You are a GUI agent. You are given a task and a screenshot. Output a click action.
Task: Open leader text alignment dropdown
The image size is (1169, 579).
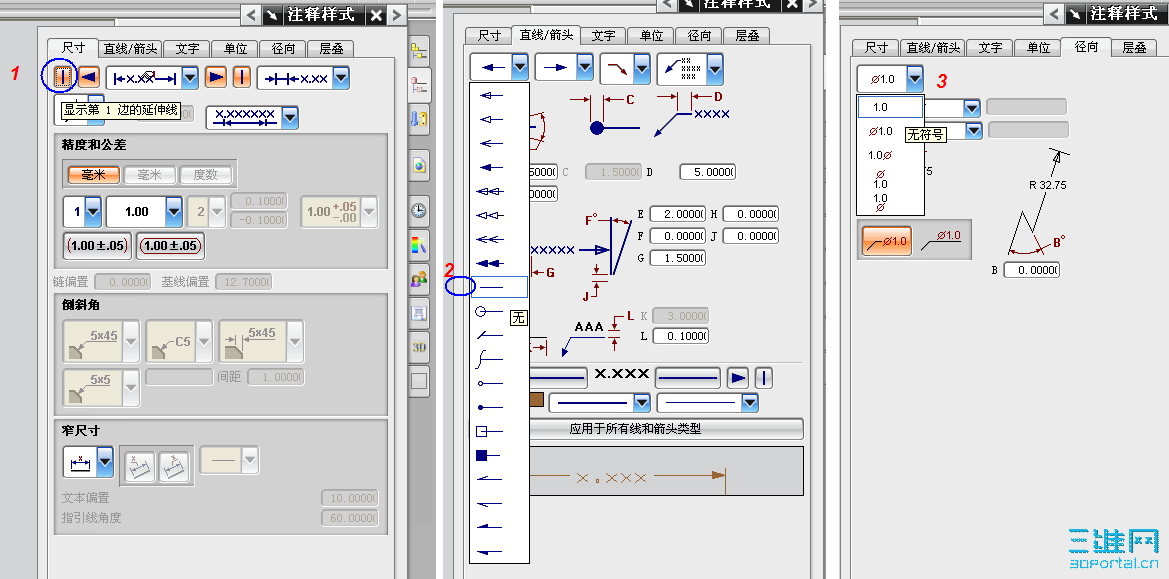(715, 70)
